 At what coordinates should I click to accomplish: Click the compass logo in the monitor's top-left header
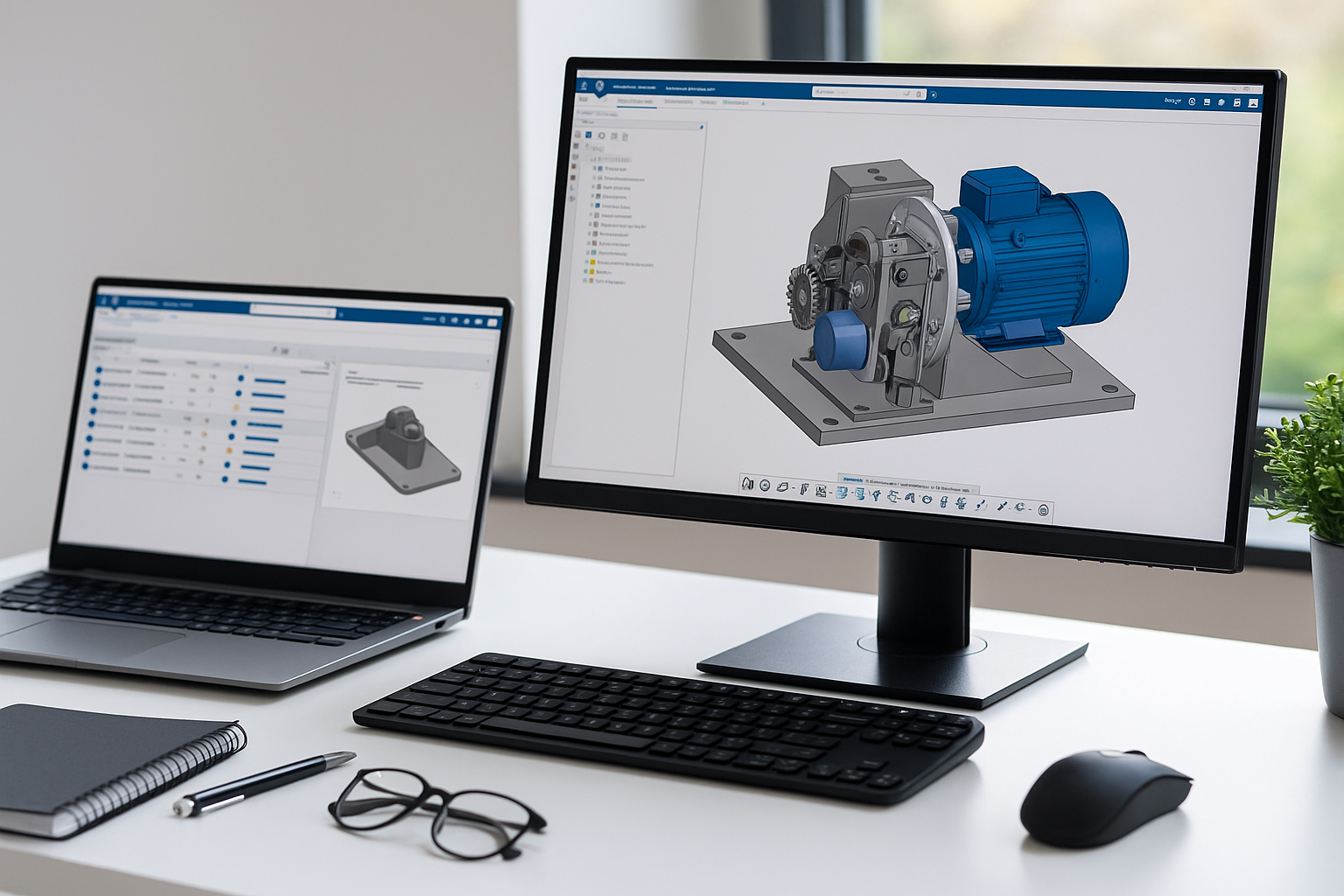[599, 86]
